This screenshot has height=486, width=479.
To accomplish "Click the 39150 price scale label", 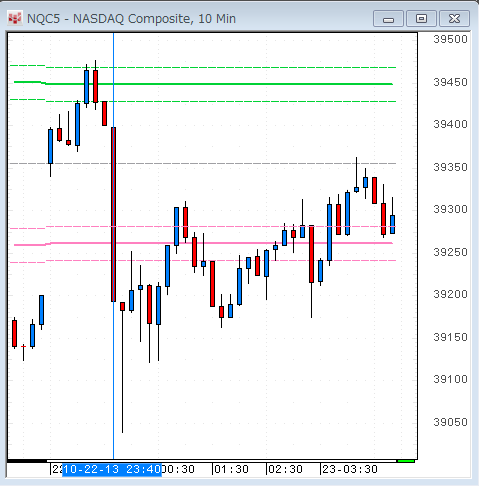I will click(450, 337).
